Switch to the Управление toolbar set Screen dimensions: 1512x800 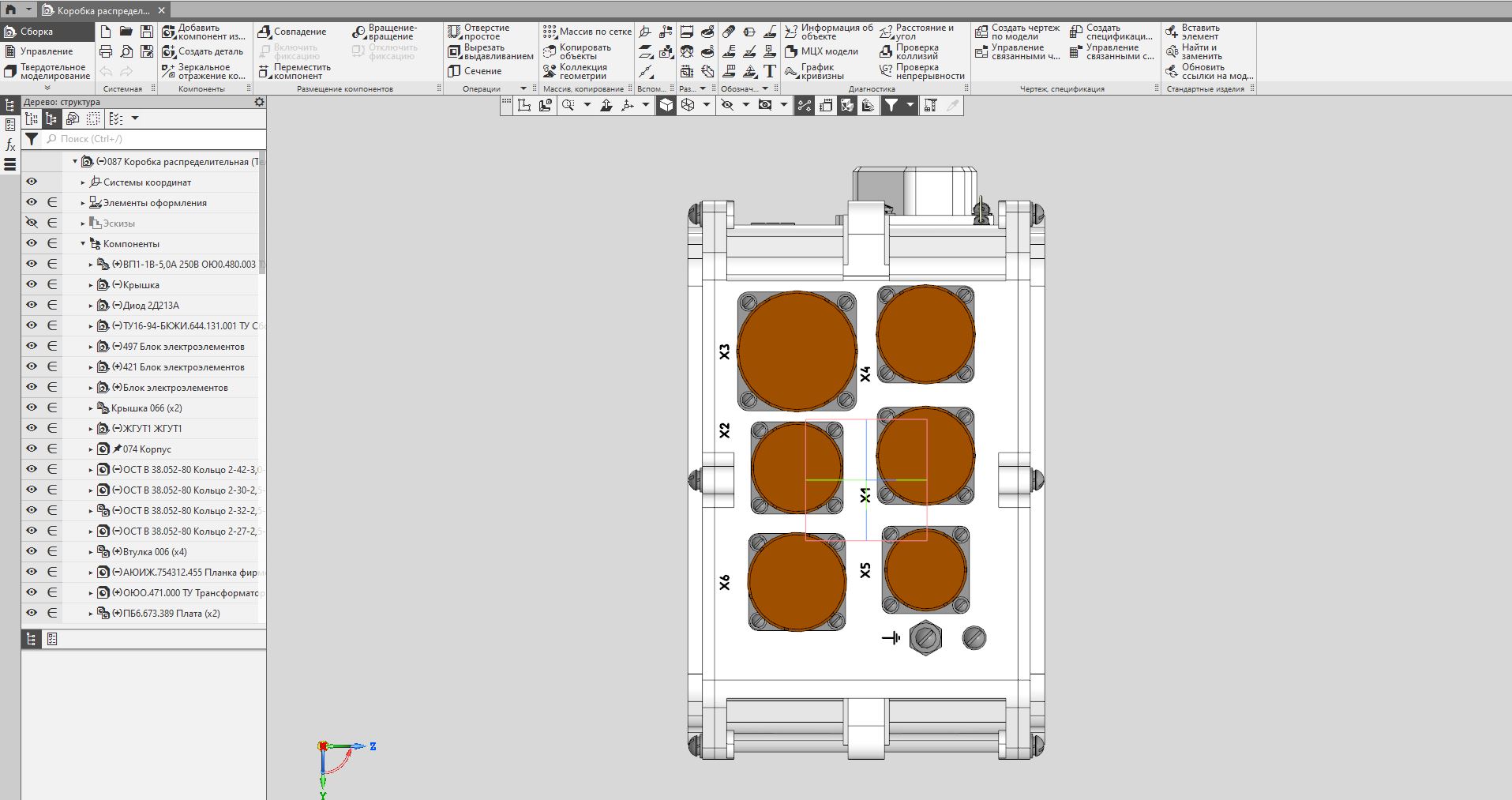[x=46, y=51]
